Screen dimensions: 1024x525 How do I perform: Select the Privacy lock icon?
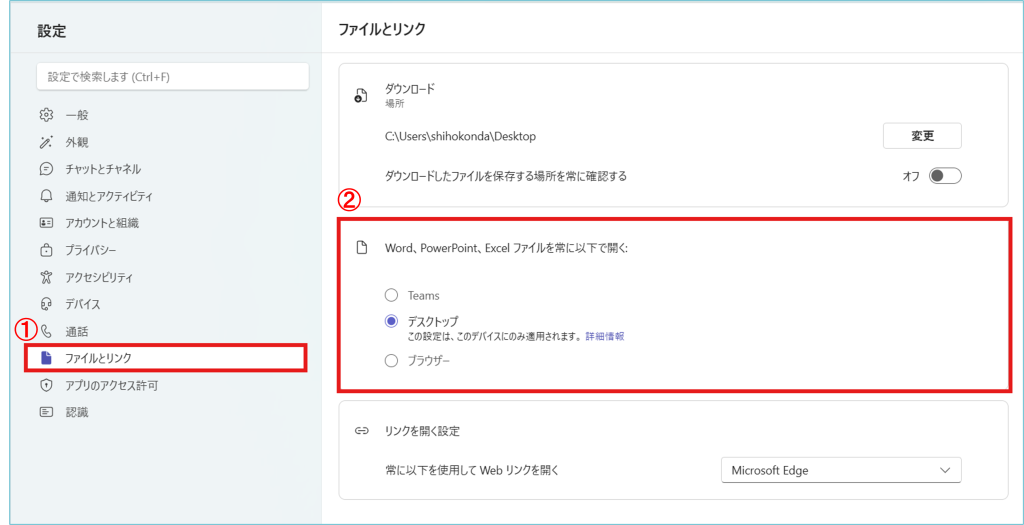click(45, 250)
